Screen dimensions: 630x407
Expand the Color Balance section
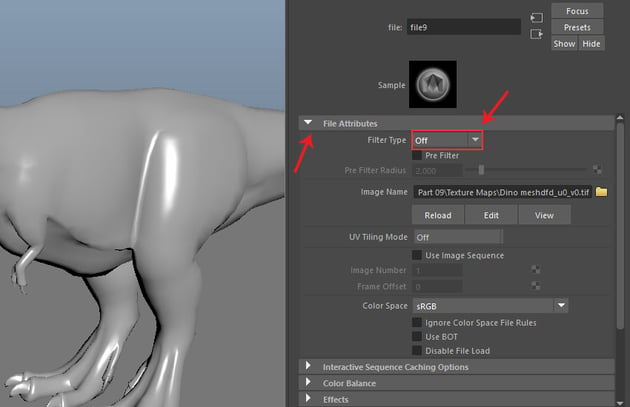click(308, 382)
